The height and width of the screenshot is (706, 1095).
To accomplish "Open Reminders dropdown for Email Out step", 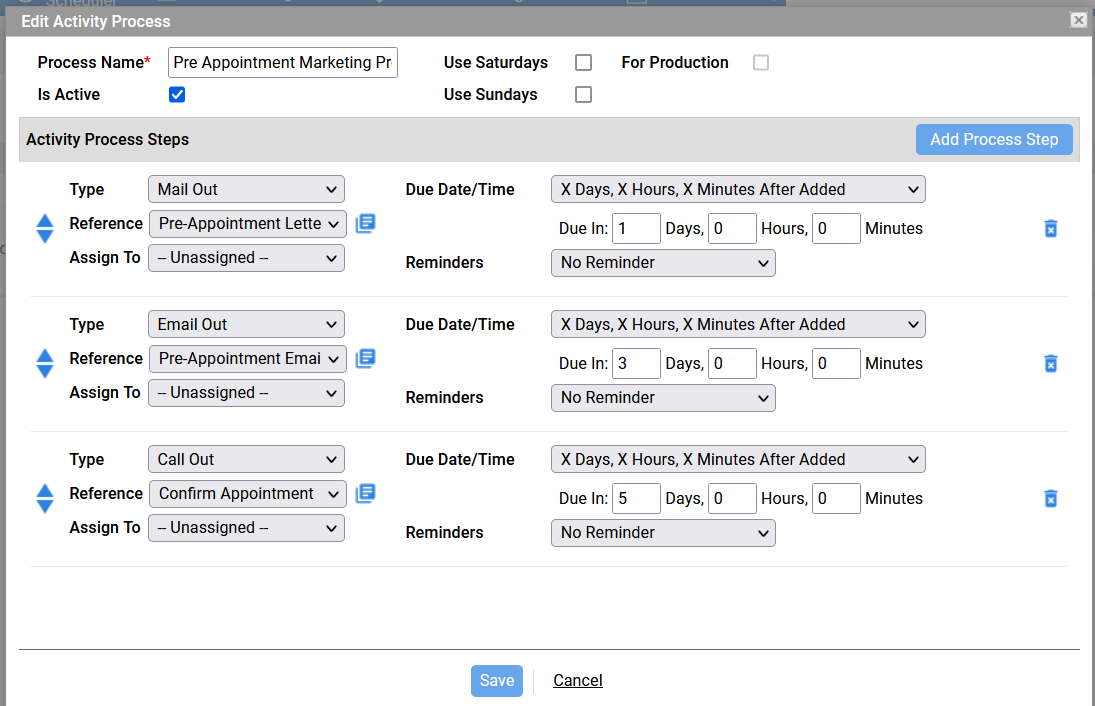I will pos(663,397).
